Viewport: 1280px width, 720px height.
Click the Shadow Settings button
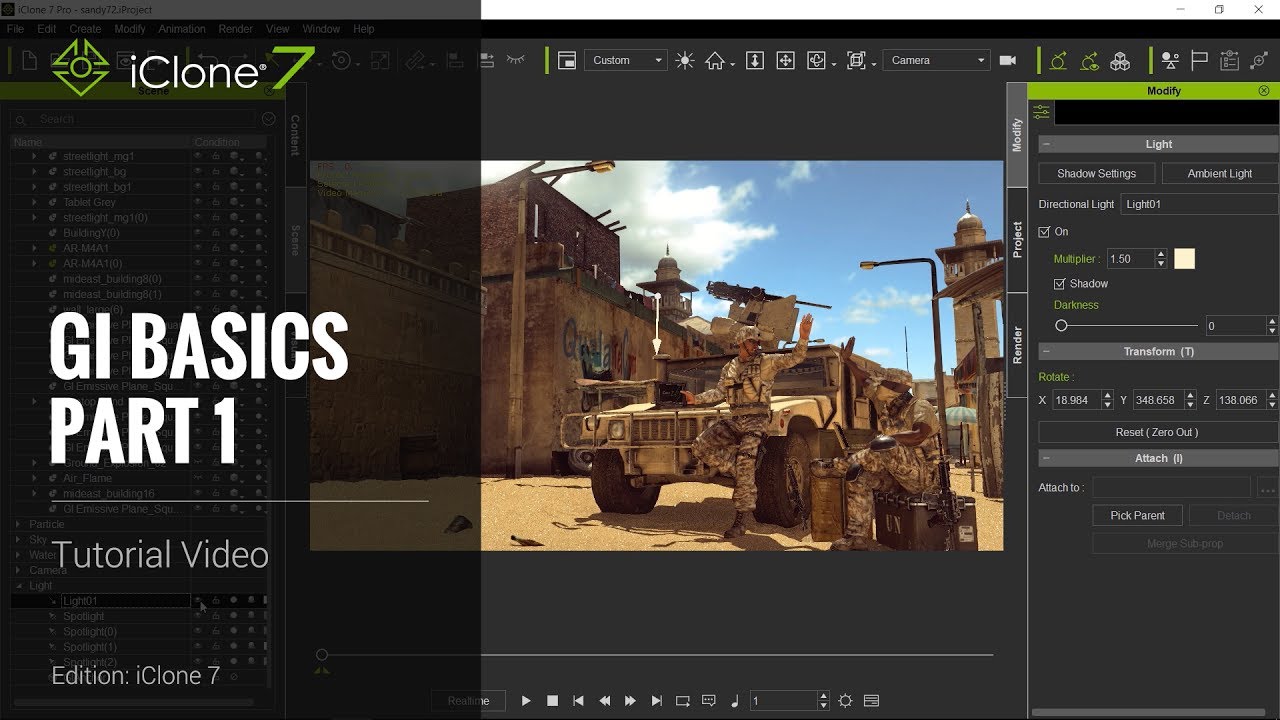click(1096, 173)
